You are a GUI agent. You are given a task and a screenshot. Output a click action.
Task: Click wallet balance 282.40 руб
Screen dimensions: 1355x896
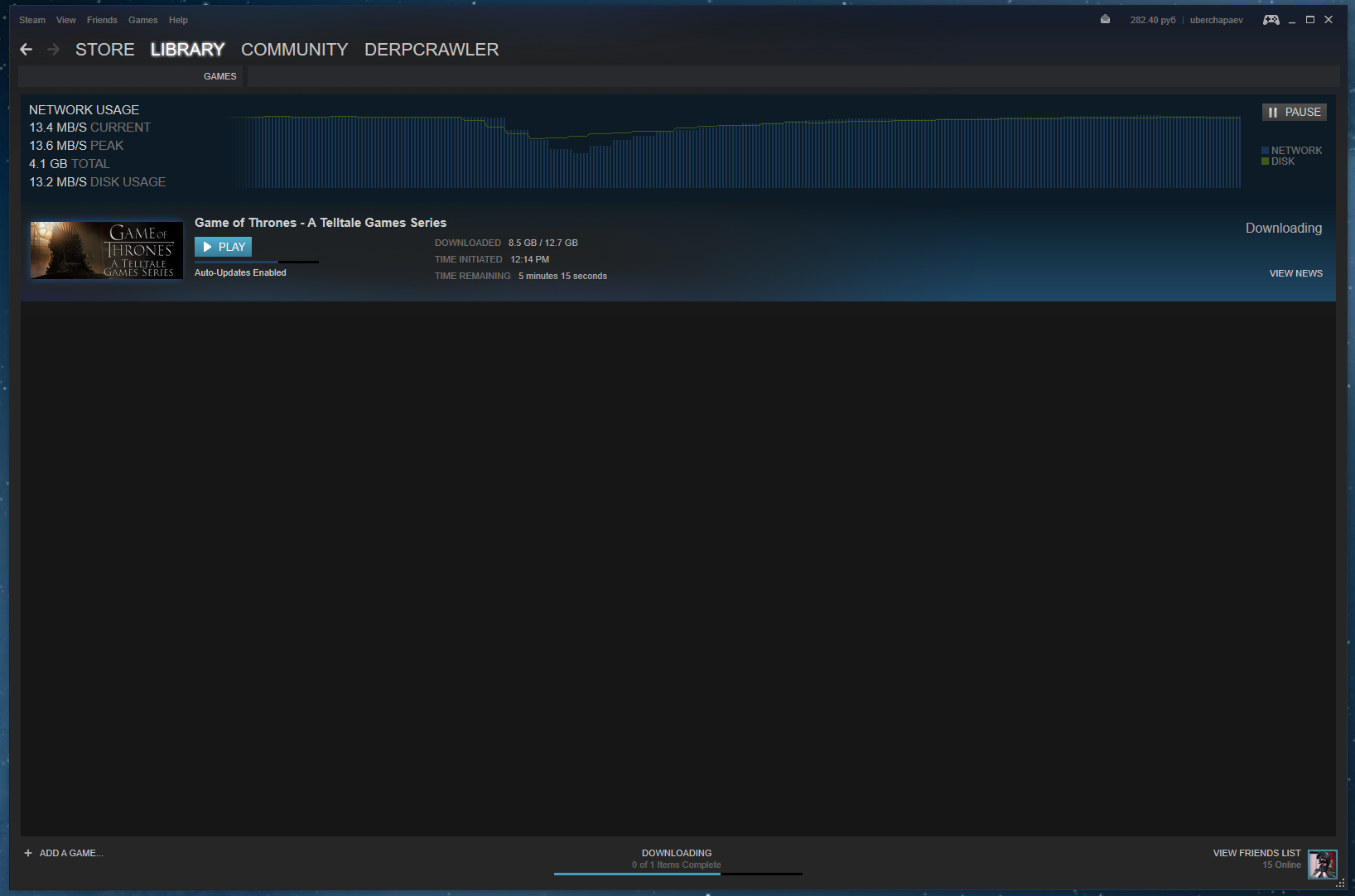click(1152, 20)
